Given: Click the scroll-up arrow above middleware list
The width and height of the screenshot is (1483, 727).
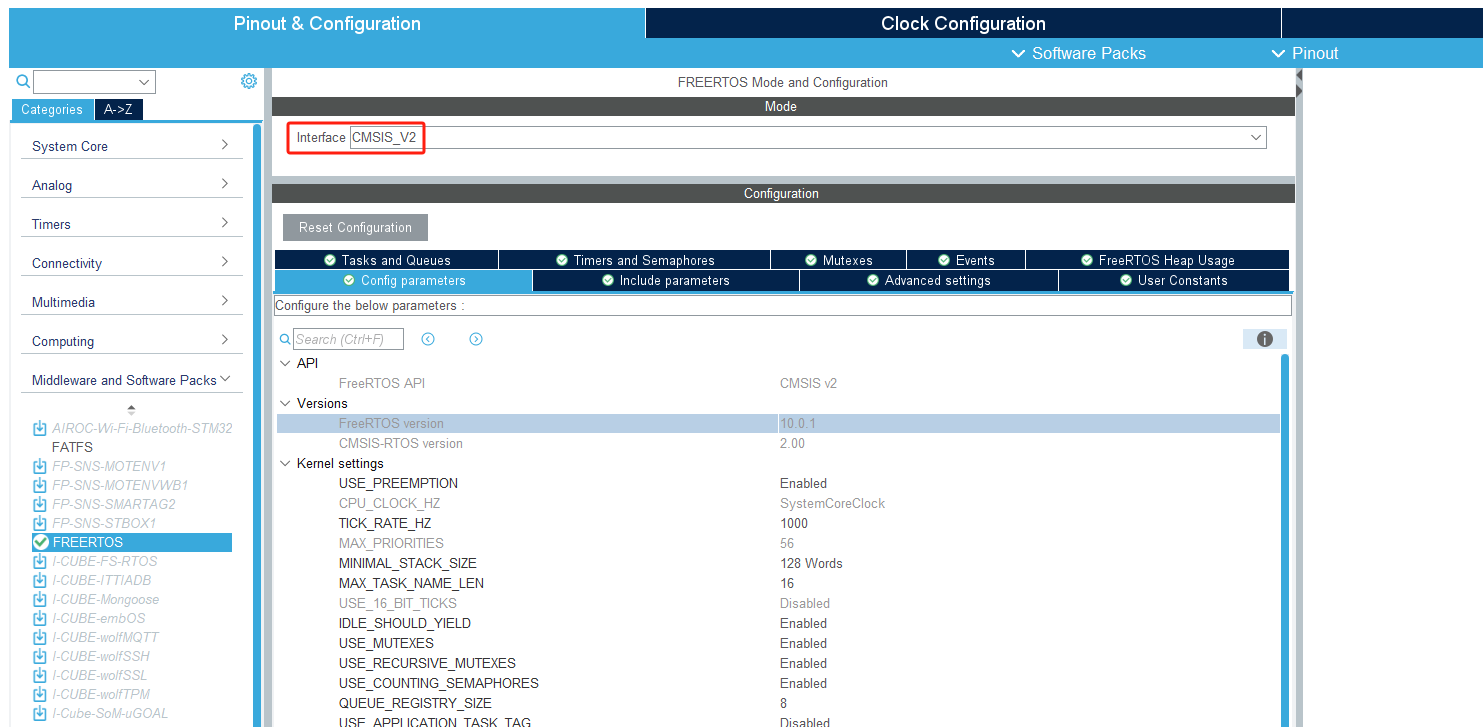Looking at the screenshot, I should (x=131, y=410).
